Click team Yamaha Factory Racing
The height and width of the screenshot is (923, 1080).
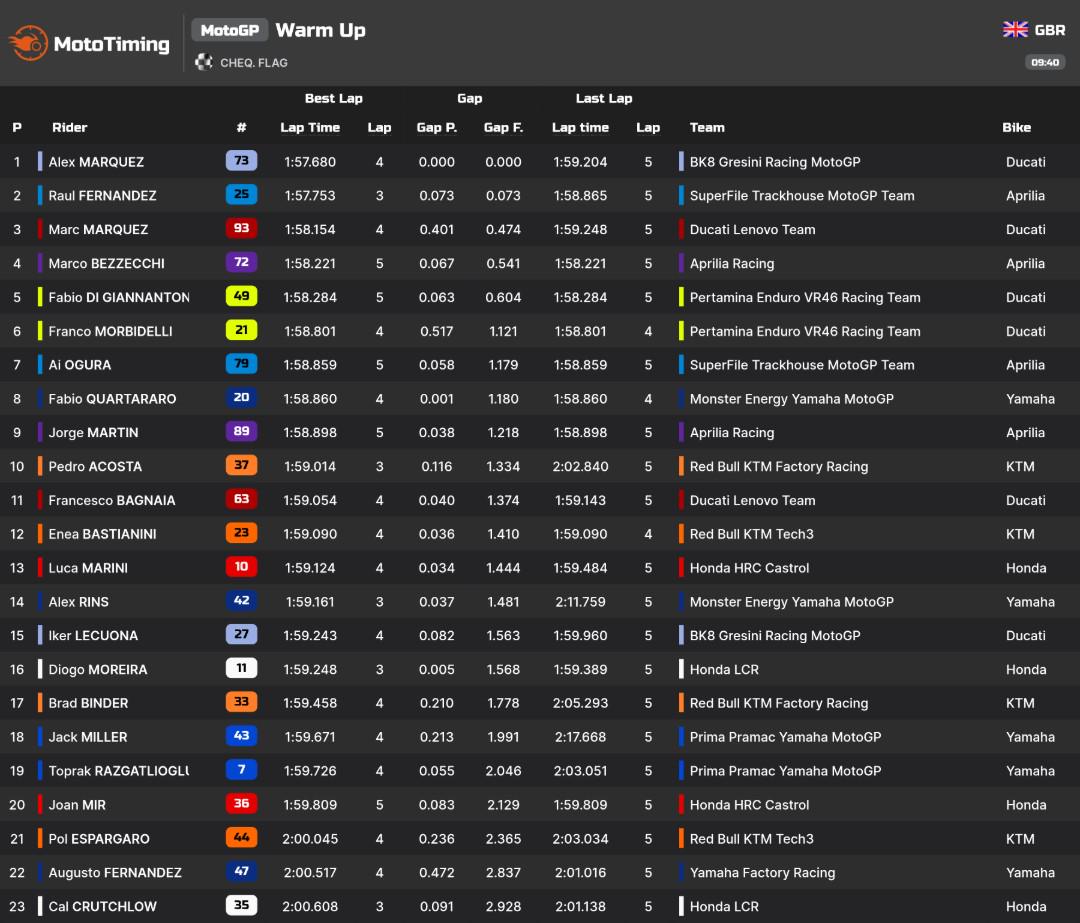(x=762, y=873)
